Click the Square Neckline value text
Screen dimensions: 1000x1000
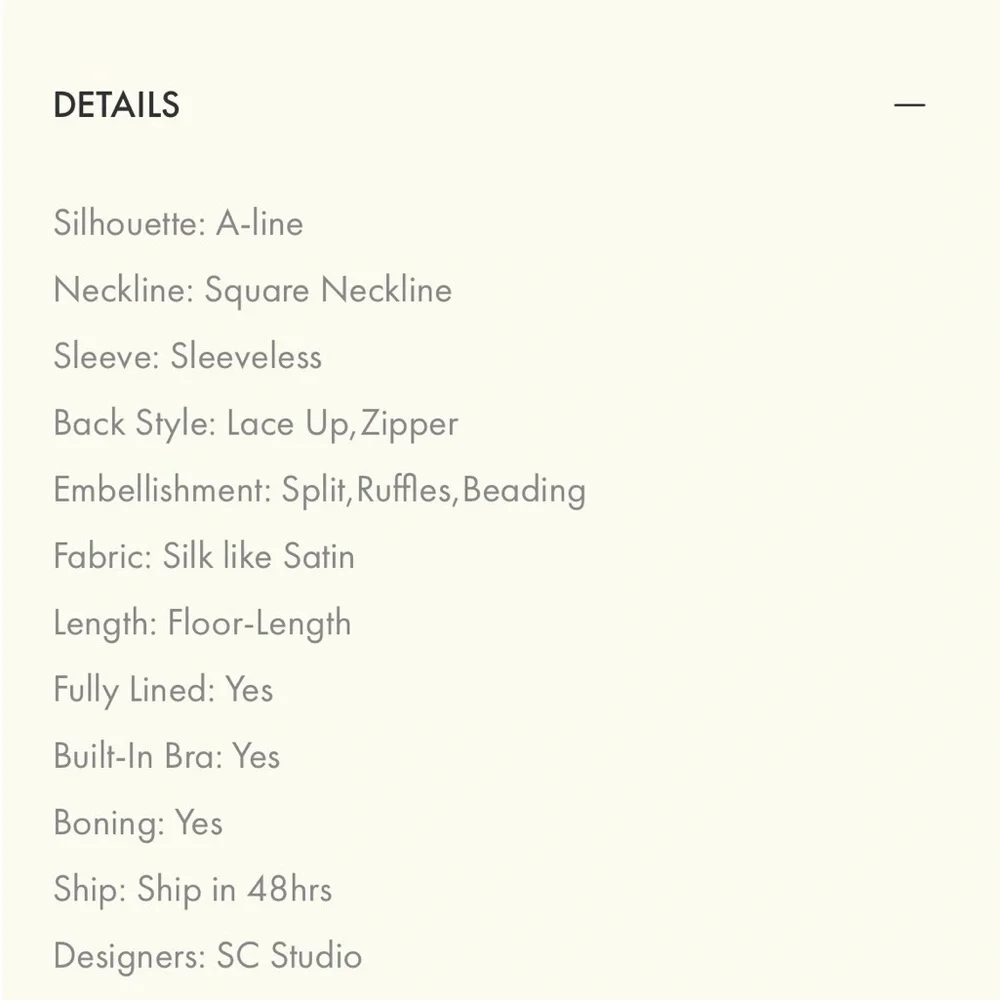coord(328,291)
